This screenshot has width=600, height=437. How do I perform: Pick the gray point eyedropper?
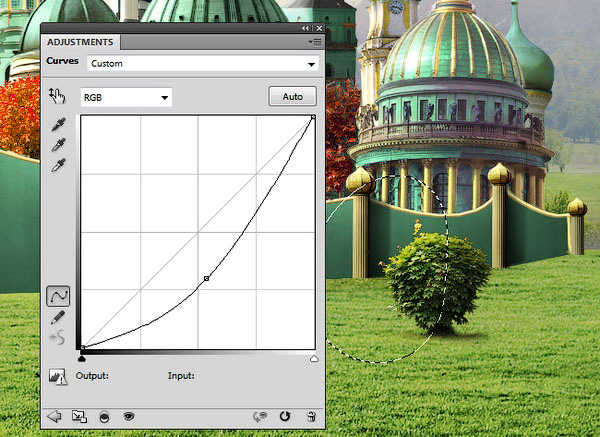57,145
